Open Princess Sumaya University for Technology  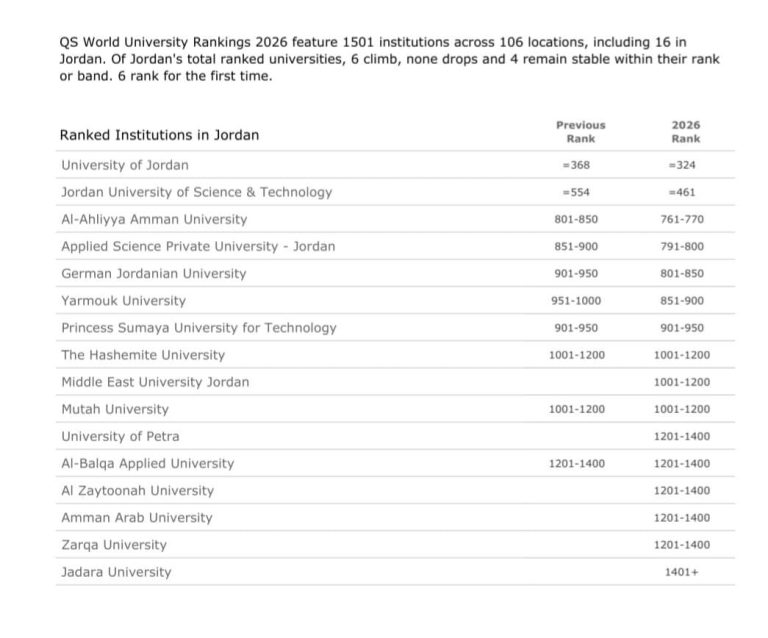point(199,328)
